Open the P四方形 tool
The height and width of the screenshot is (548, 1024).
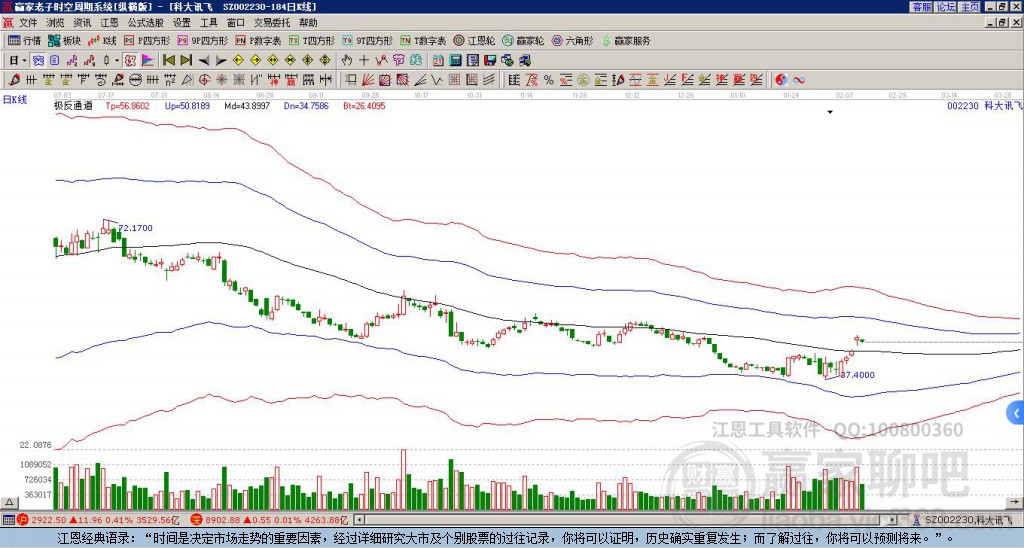click(x=147, y=41)
